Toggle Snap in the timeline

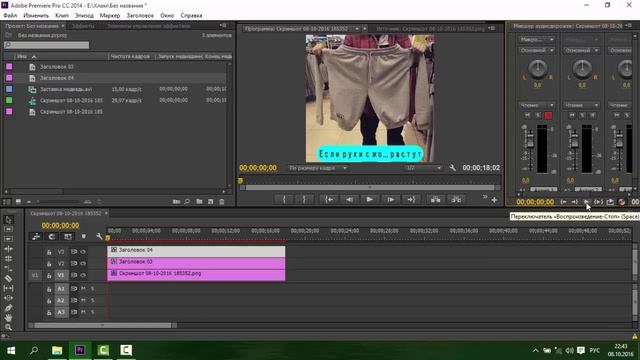pos(51,237)
